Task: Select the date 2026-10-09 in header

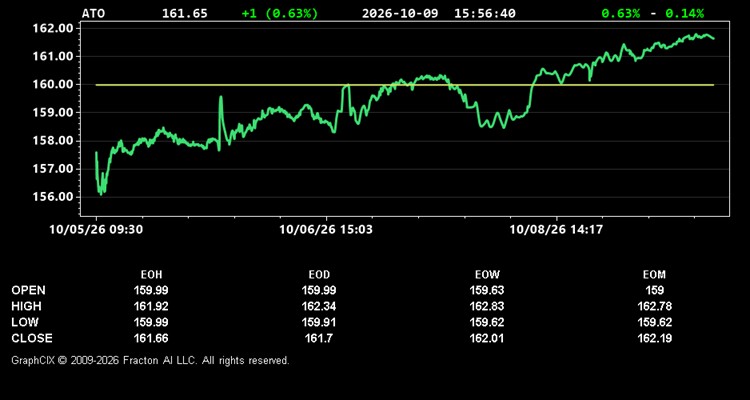Action: tap(400, 13)
